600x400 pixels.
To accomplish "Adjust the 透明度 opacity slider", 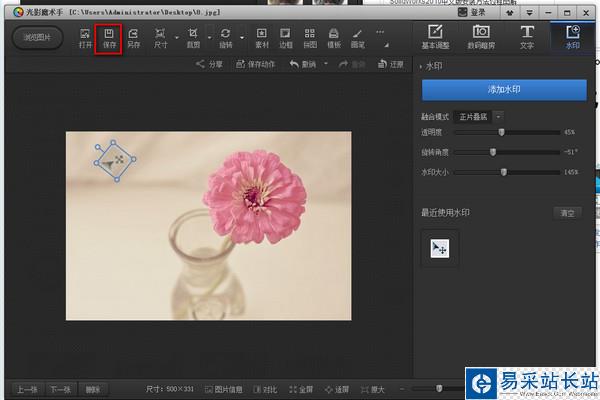I will coord(501,132).
